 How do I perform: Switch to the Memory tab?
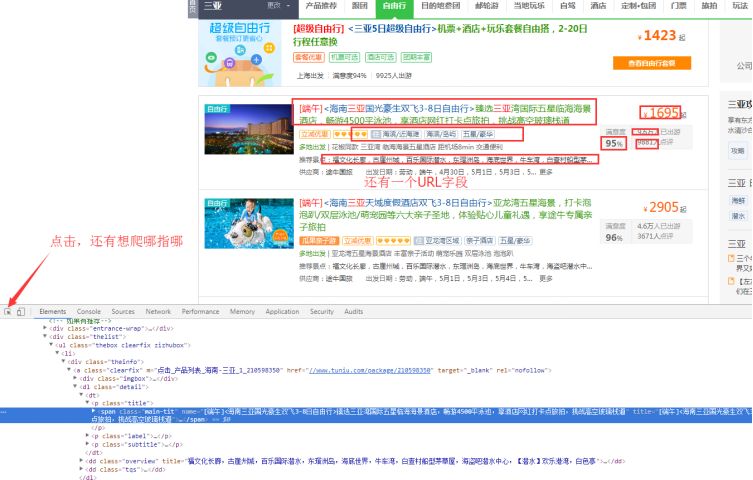[x=242, y=312]
